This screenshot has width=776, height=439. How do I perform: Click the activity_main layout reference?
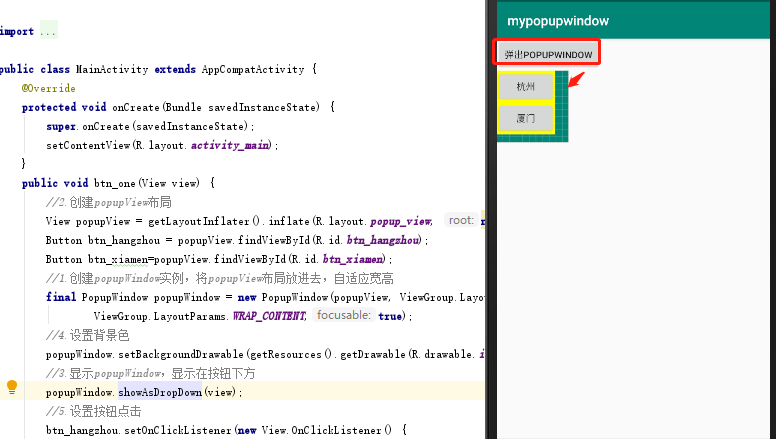pyautogui.click(x=231, y=145)
